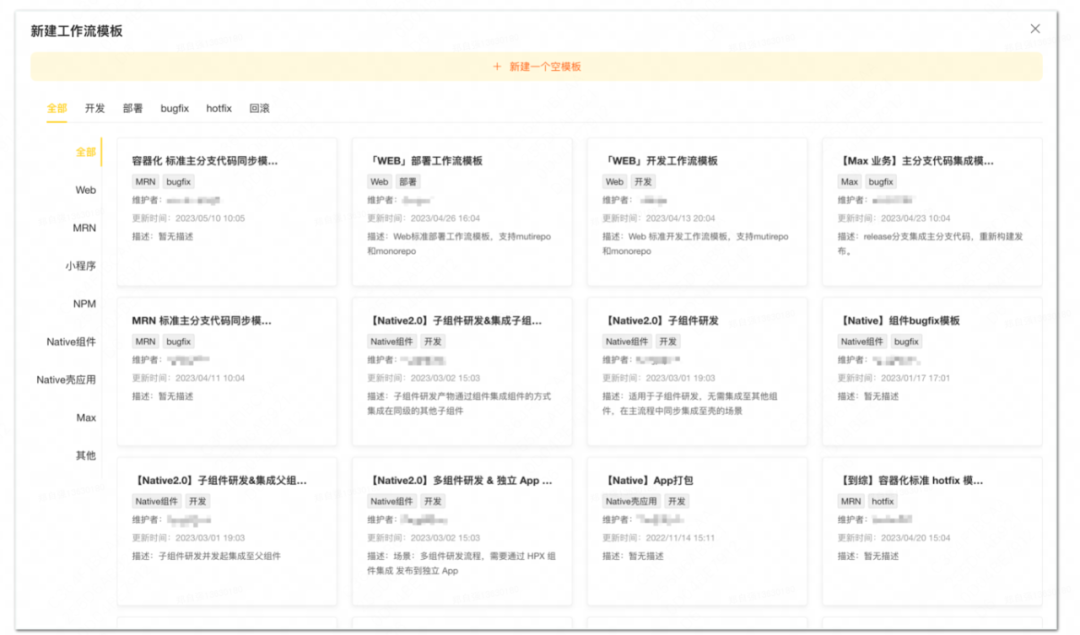Screen dimensions: 1080x635
Task: Choose NPM category in sidebar
Action: [x=84, y=303]
